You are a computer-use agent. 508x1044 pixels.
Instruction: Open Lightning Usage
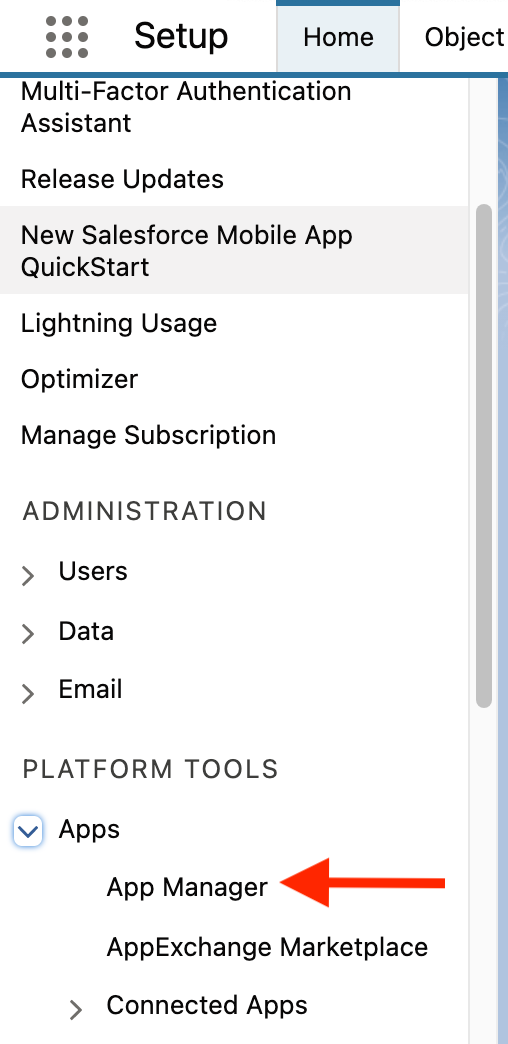pyautogui.click(x=119, y=323)
